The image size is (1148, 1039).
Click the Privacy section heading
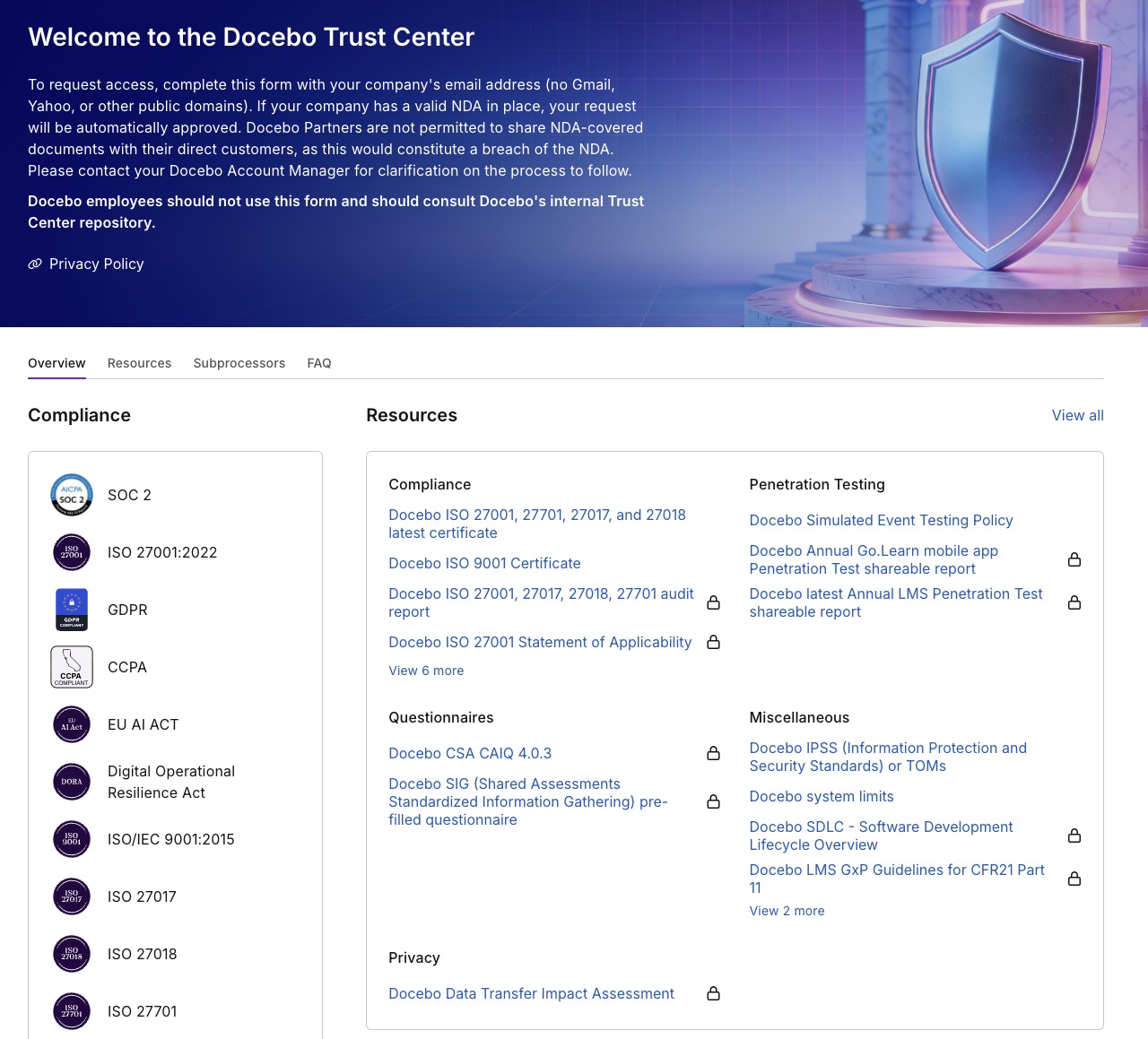[x=414, y=957]
